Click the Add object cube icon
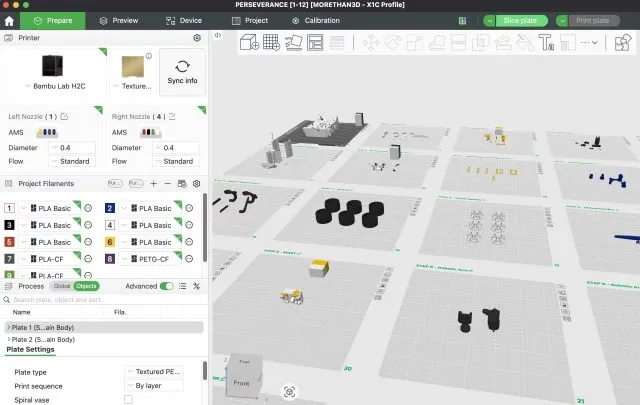Screen dimensions: 640x405 (248, 42)
